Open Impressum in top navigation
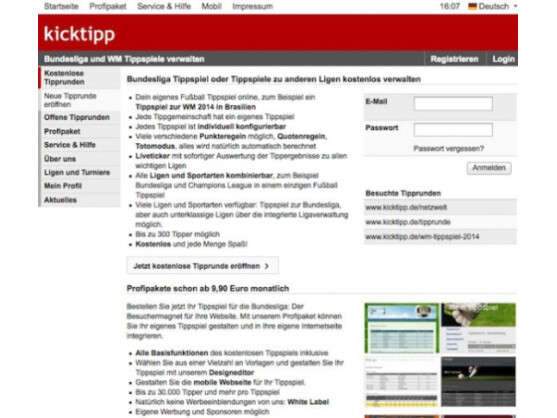557x418 pixels. (x=252, y=6)
